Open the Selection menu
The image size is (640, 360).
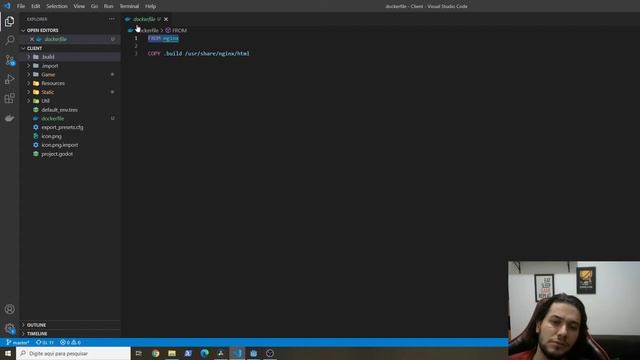(57, 6)
